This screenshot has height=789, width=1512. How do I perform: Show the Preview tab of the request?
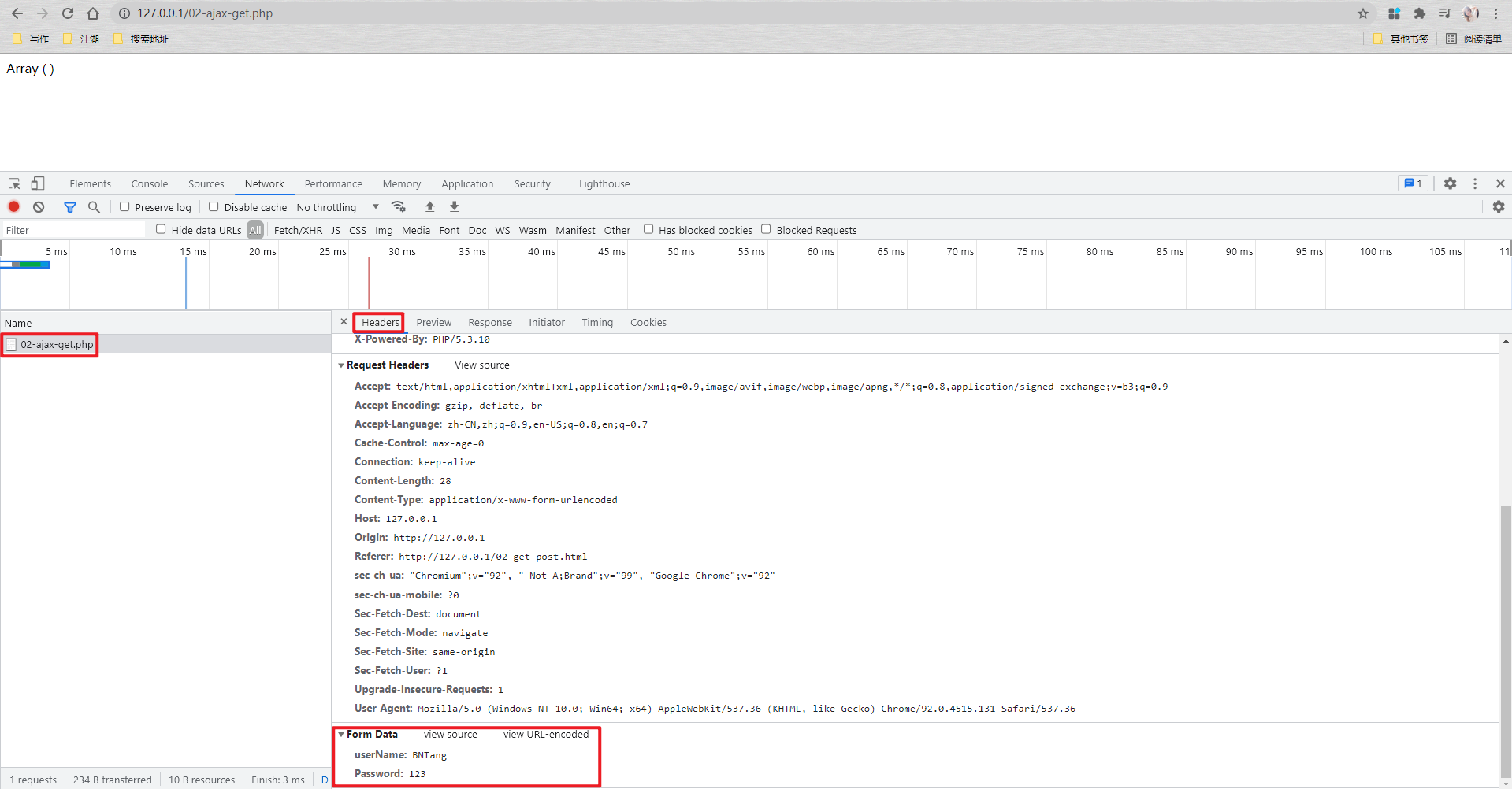click(434, 322)
